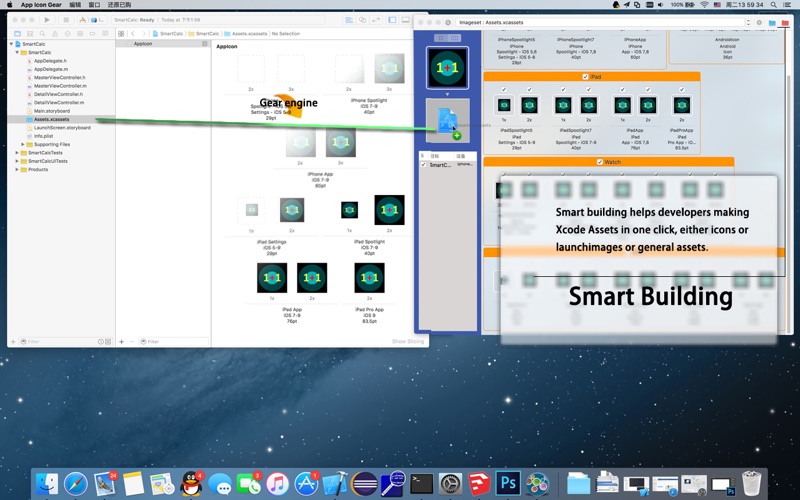Open Spotlight search in menu bar
Viewport: 800px width, 500px height.
(x=773, y=5)
